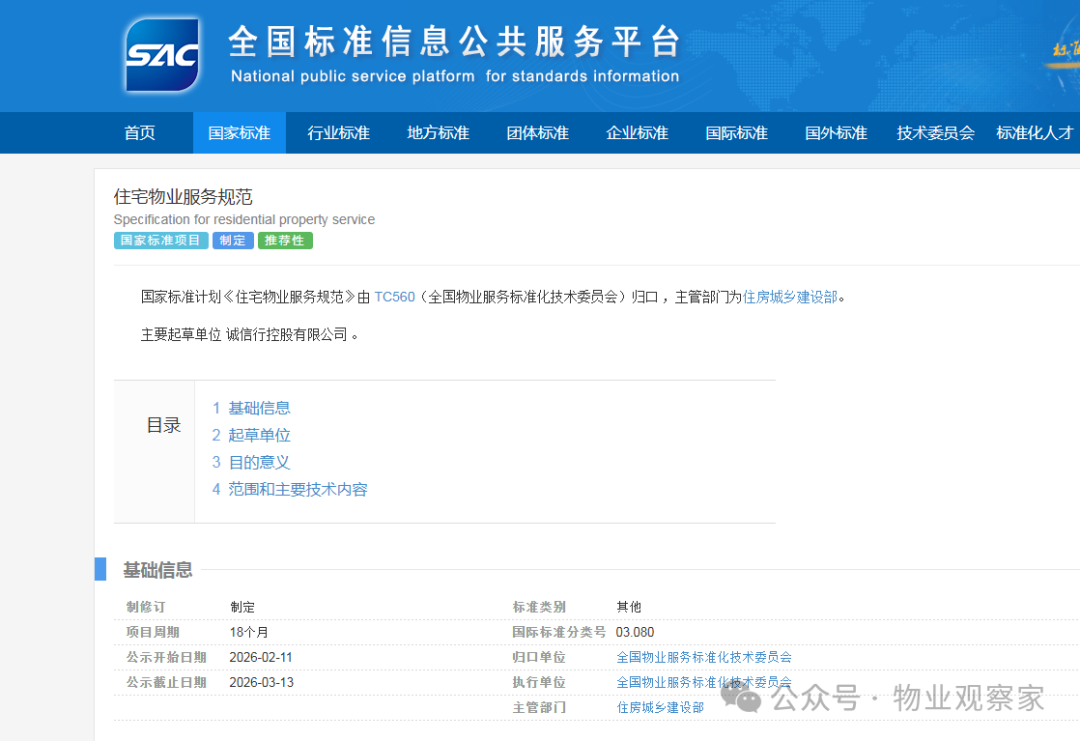Go to 目的意义 contents entry
The width and height of the screenshot is (1080, 741).
coord(259,462)
